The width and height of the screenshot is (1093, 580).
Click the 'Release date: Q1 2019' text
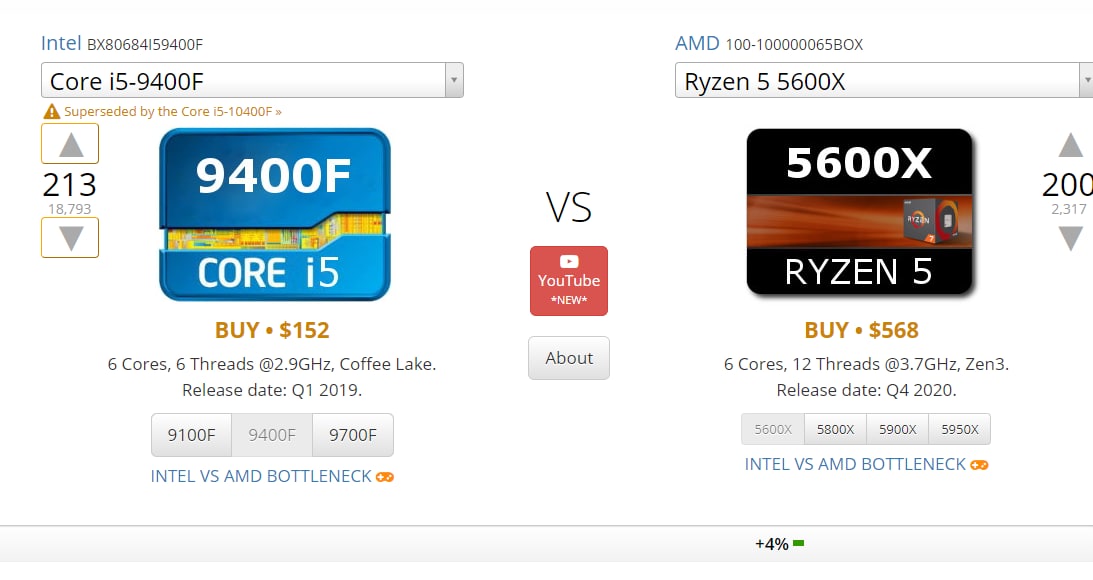[x=272, y=390]
